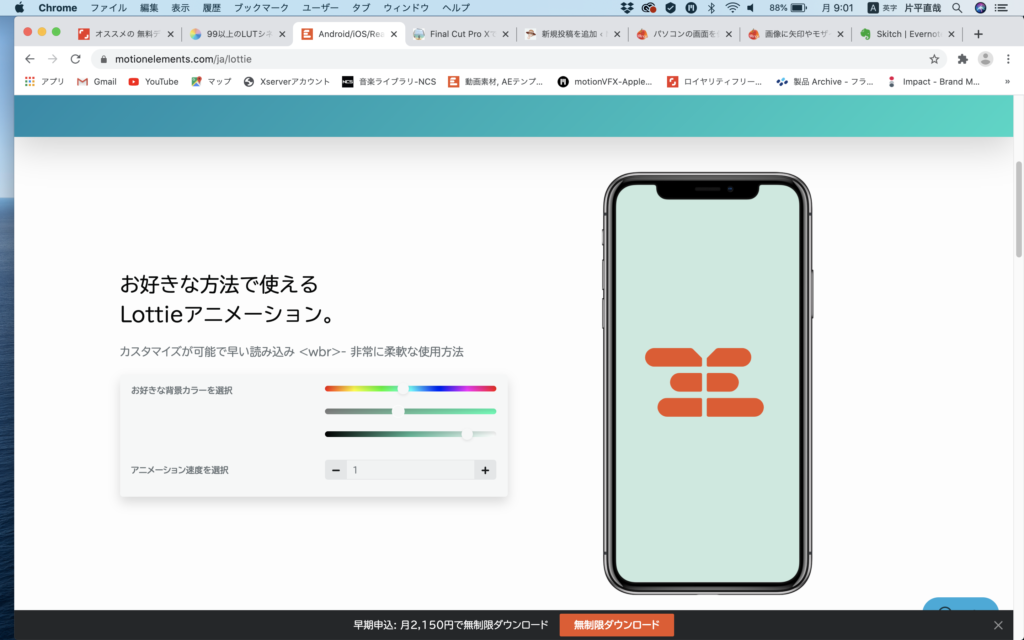Open the 製品 Archive bookmark
The height and width of the screenshot is (640, 1024).
(825, 82)
